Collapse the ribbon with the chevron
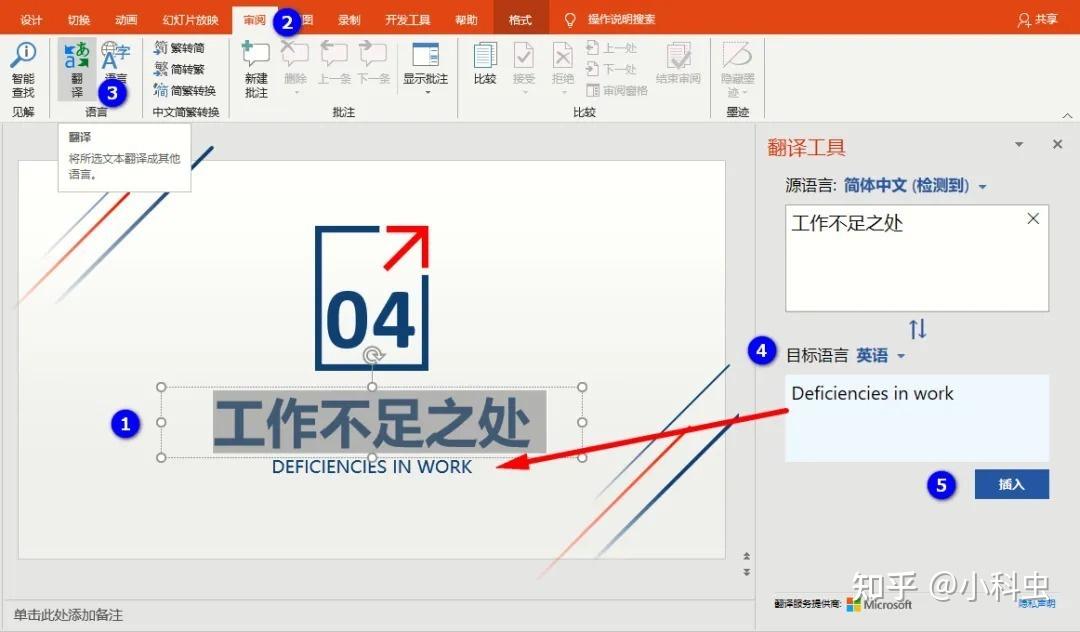The width and height of the screenshot is (1080, 632). (1067, 115)
